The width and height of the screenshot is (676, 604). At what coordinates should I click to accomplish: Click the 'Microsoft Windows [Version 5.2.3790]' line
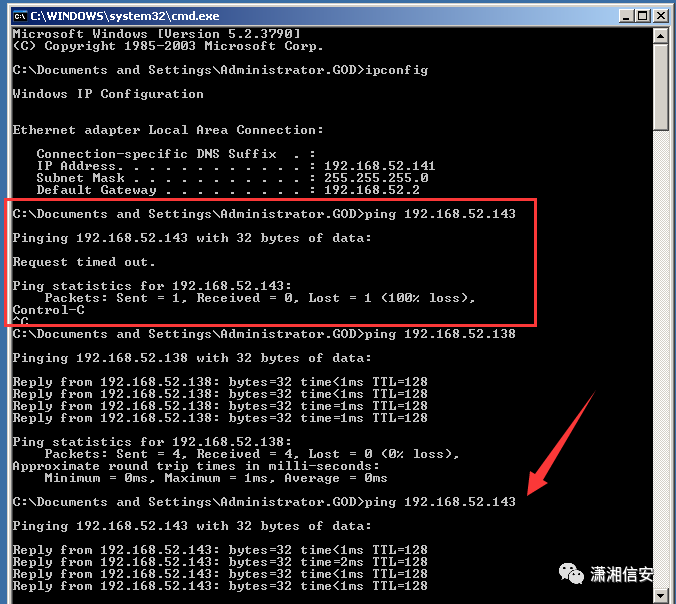(x=156, y=34)
